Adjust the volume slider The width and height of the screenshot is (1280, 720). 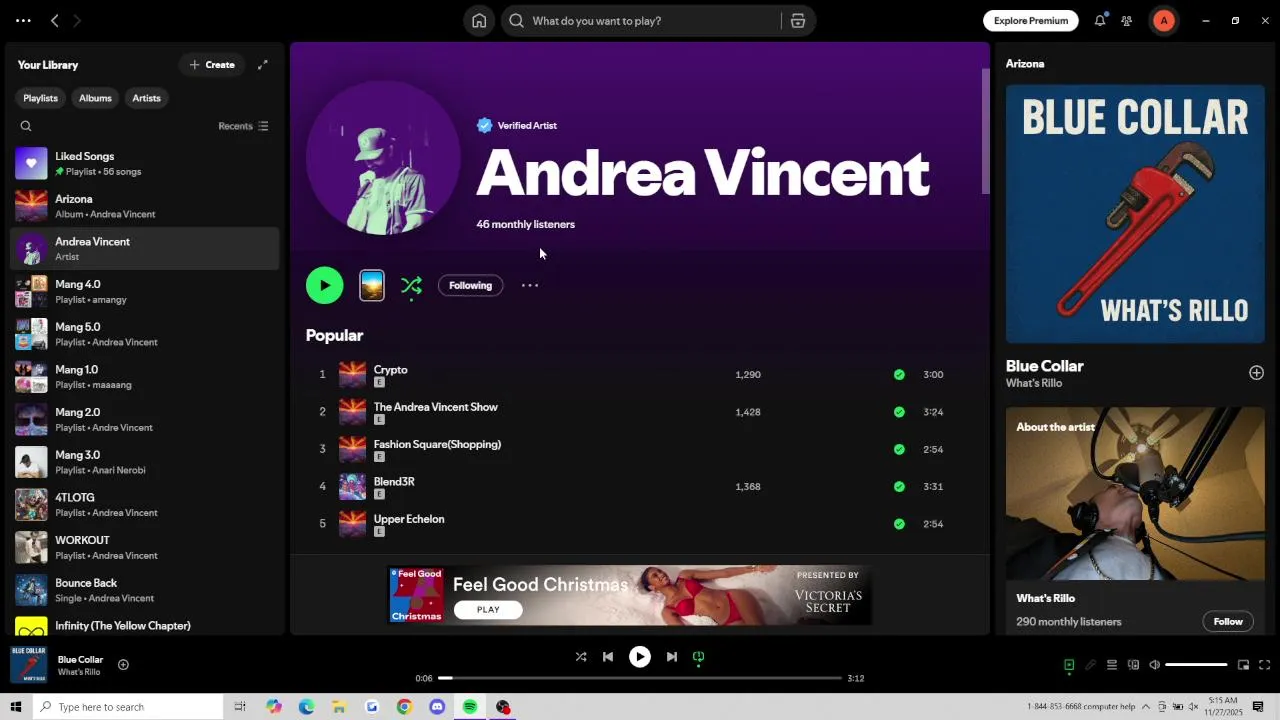(1196, 665)
